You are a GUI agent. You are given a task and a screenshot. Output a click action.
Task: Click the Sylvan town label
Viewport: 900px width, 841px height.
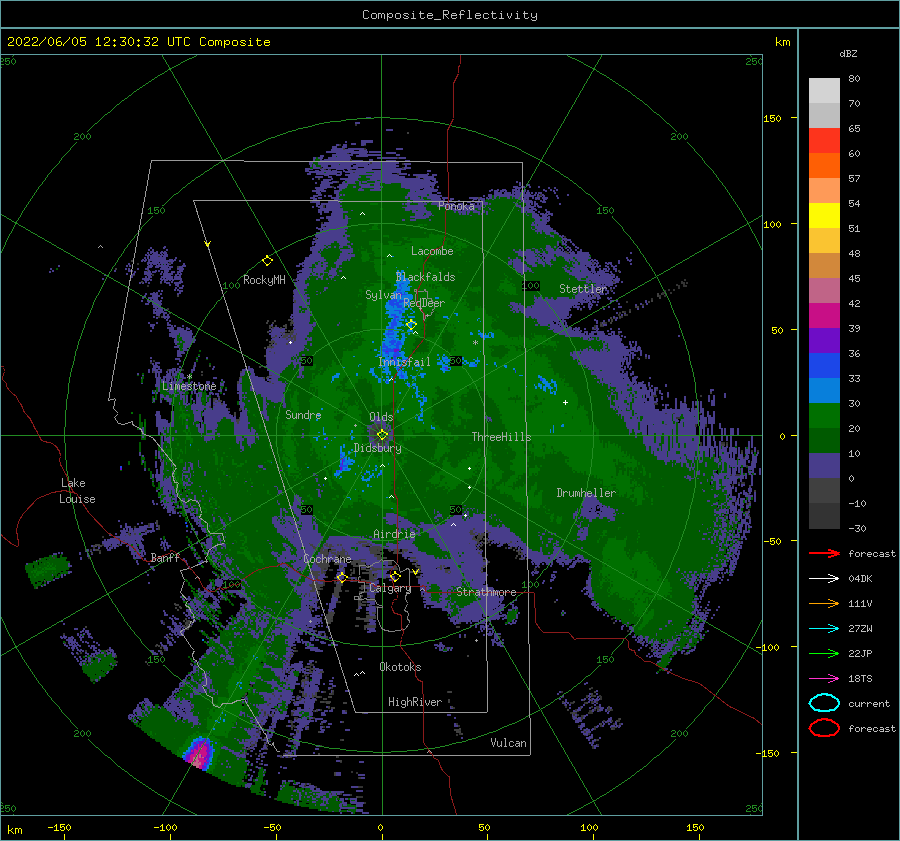[x=383, y=295]
